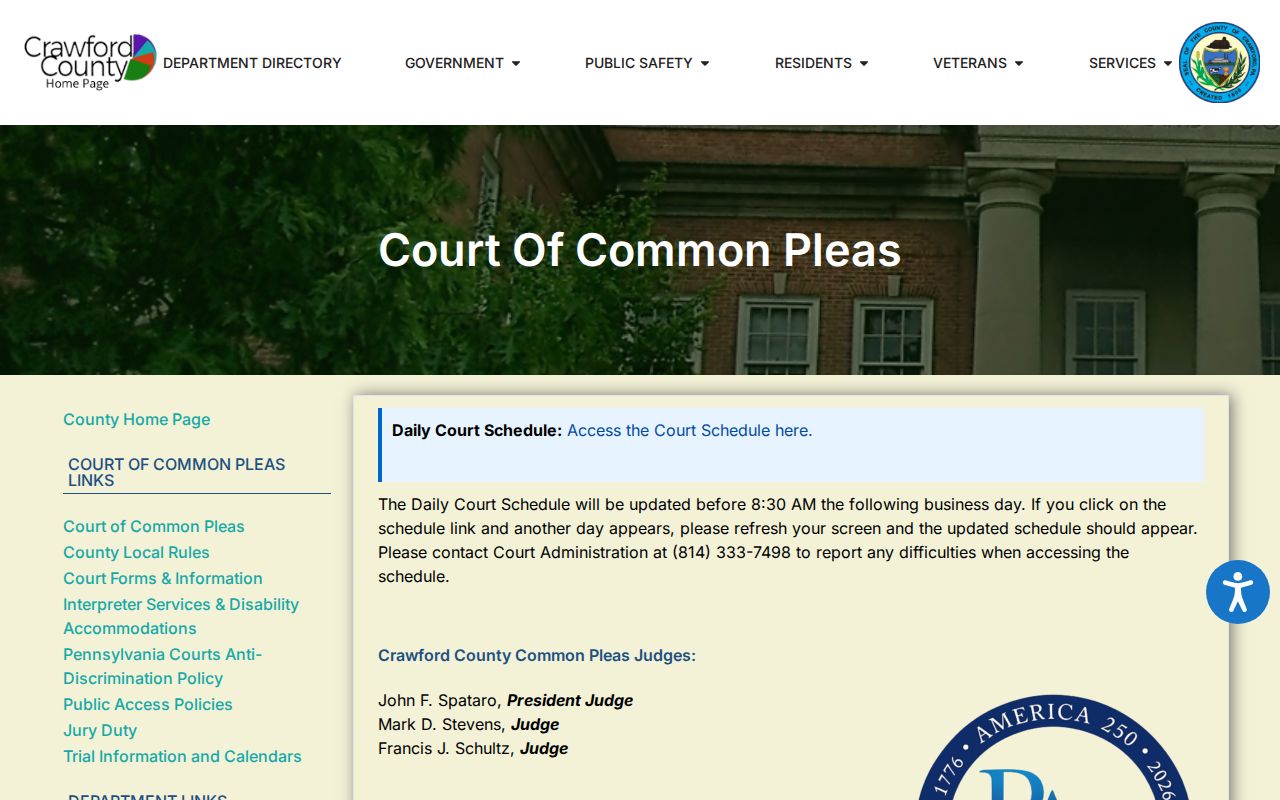Image resolution: width=1280 pixels, height=800 pixels.
Task: Open County Local Rules link
Action: pos(136,552)
